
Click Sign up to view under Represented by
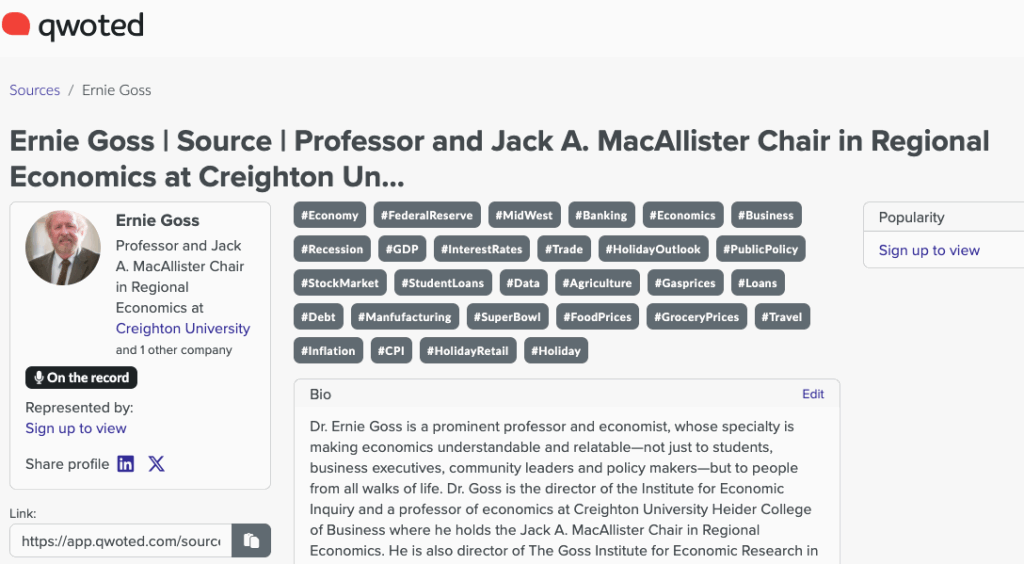(76, 428)
